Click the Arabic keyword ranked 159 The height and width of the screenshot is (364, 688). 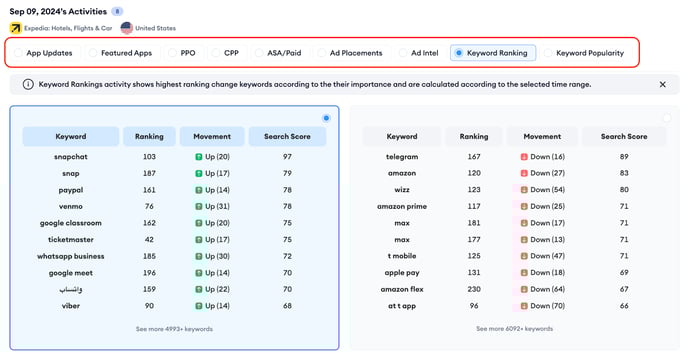tap(71, 289)
